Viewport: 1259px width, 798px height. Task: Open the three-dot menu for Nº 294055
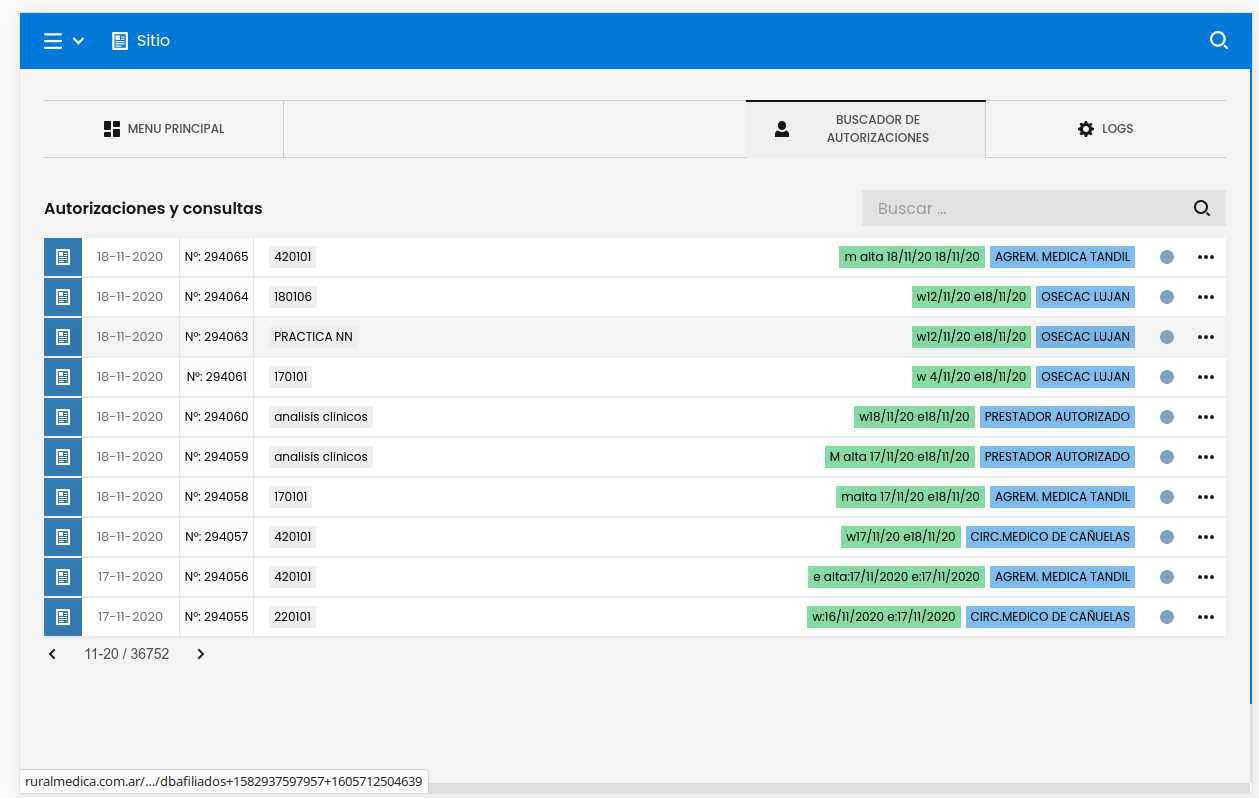[x=1206, y=617]
